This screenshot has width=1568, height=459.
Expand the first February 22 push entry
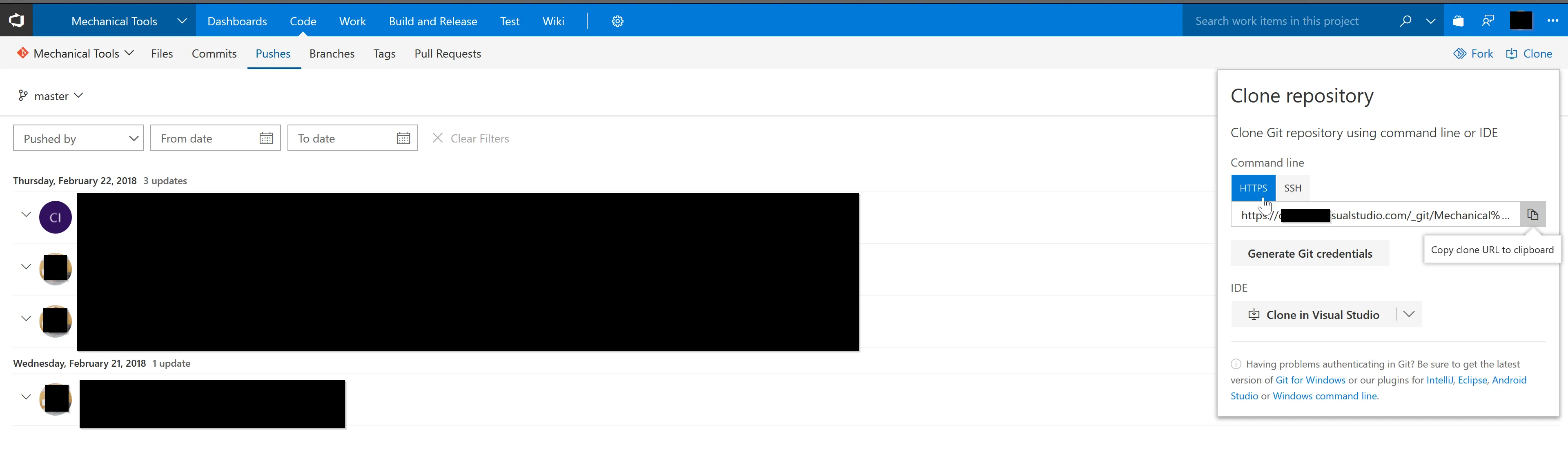click(26, 214)
